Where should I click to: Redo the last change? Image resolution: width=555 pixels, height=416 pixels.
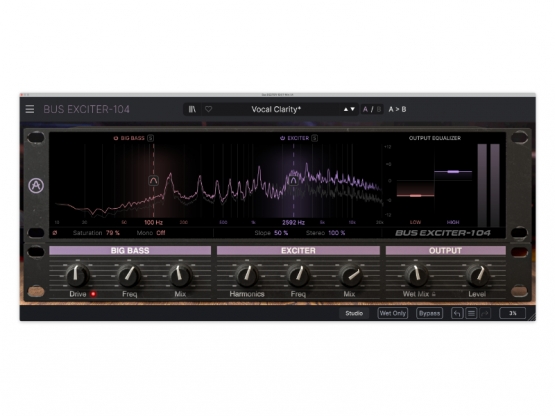point(485,313)
